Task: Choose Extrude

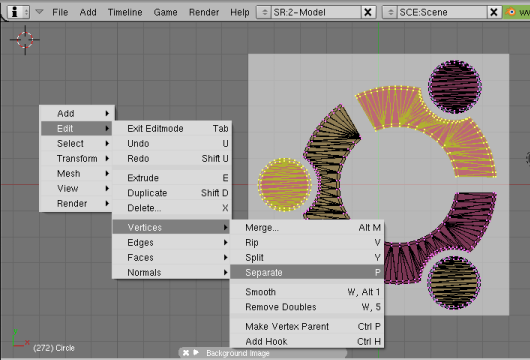Action: [x=172, y=178]
